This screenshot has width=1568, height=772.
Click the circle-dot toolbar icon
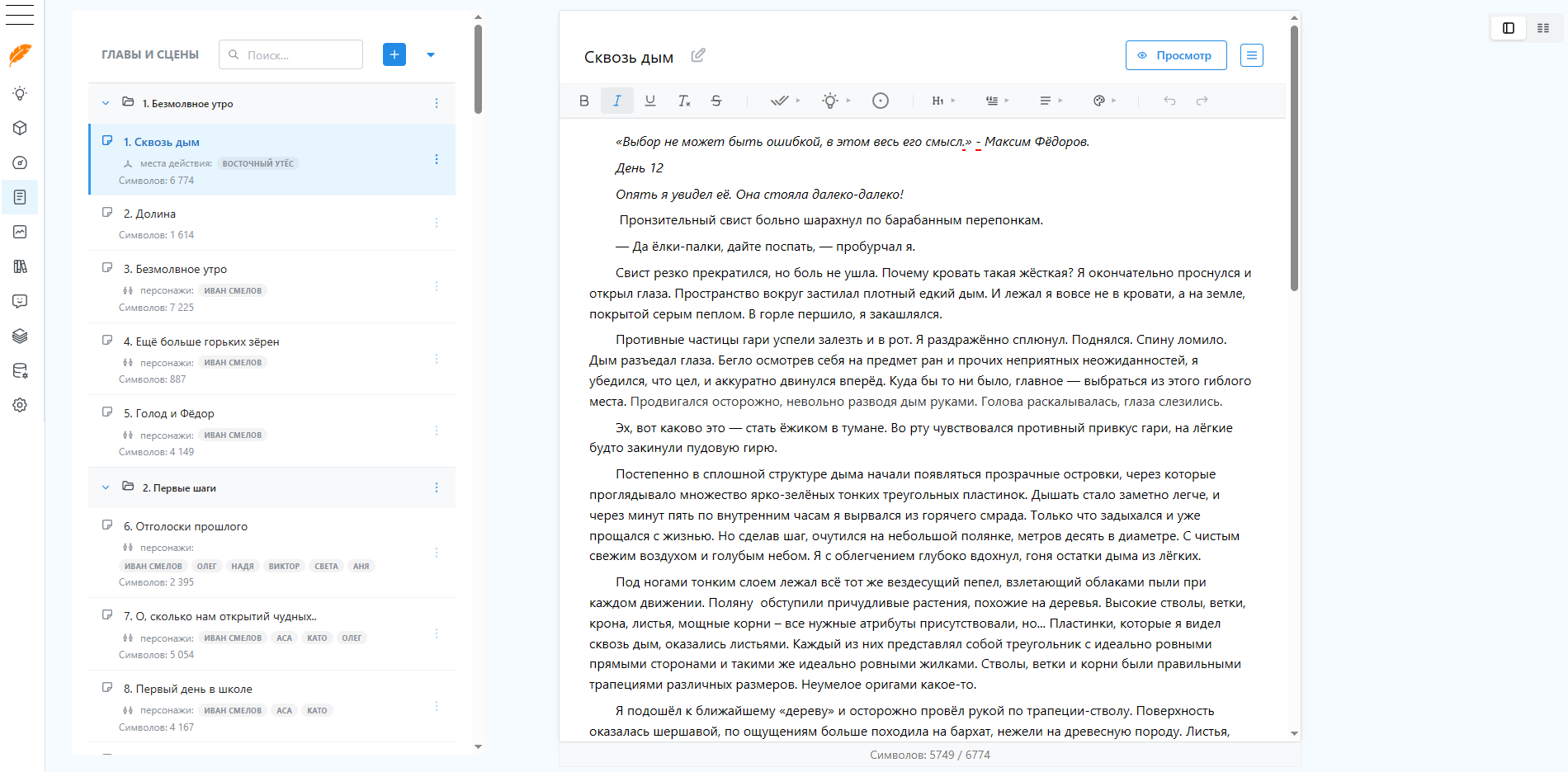pyautogui.click(x=881, y=101)
